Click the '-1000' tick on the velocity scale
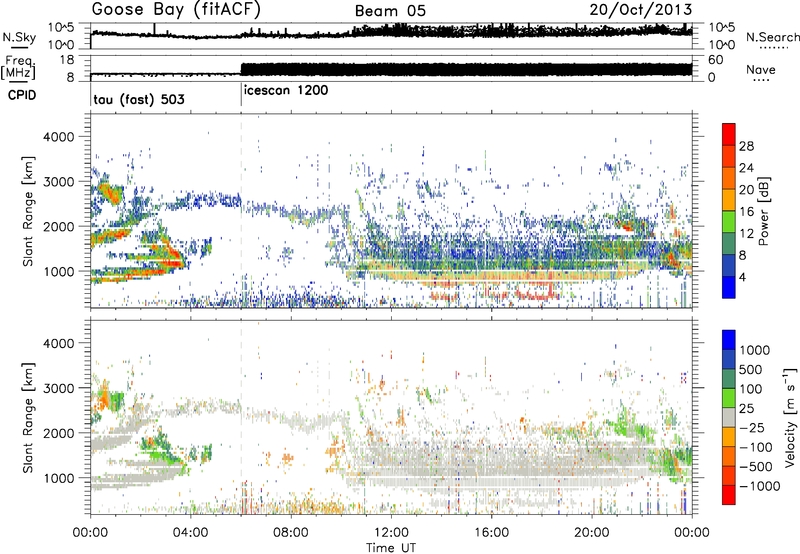The width and height of the screenshot is (800, 554). click(x=759, y=486)
